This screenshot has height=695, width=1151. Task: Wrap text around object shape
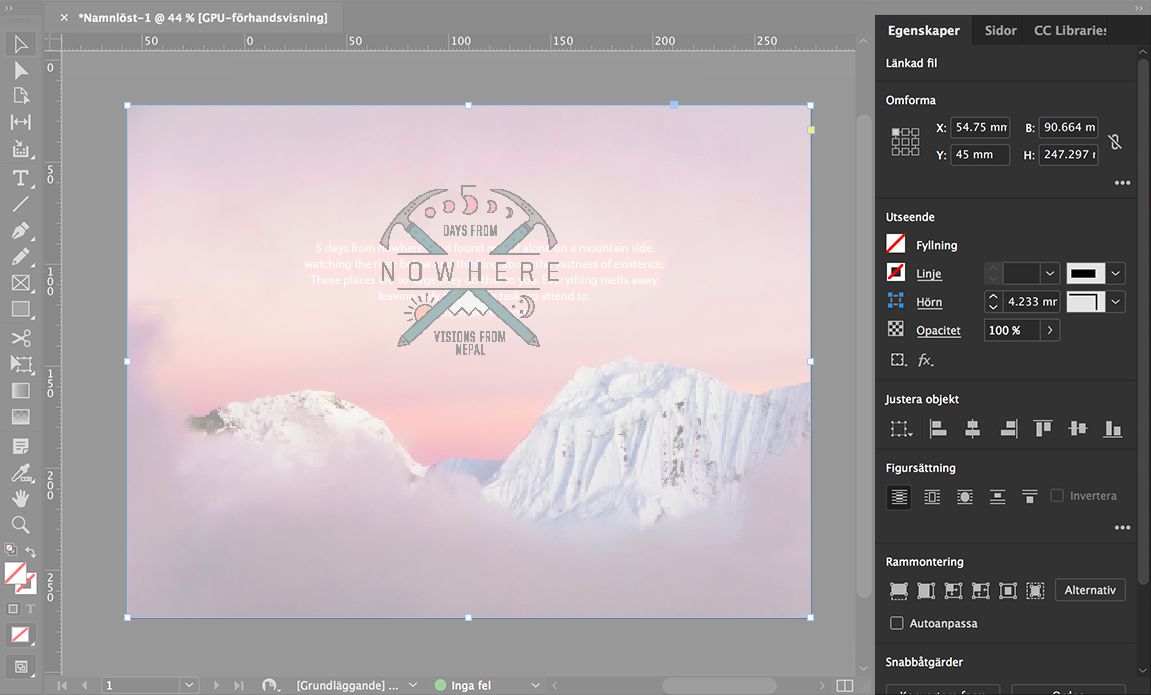tap(965, 497)
